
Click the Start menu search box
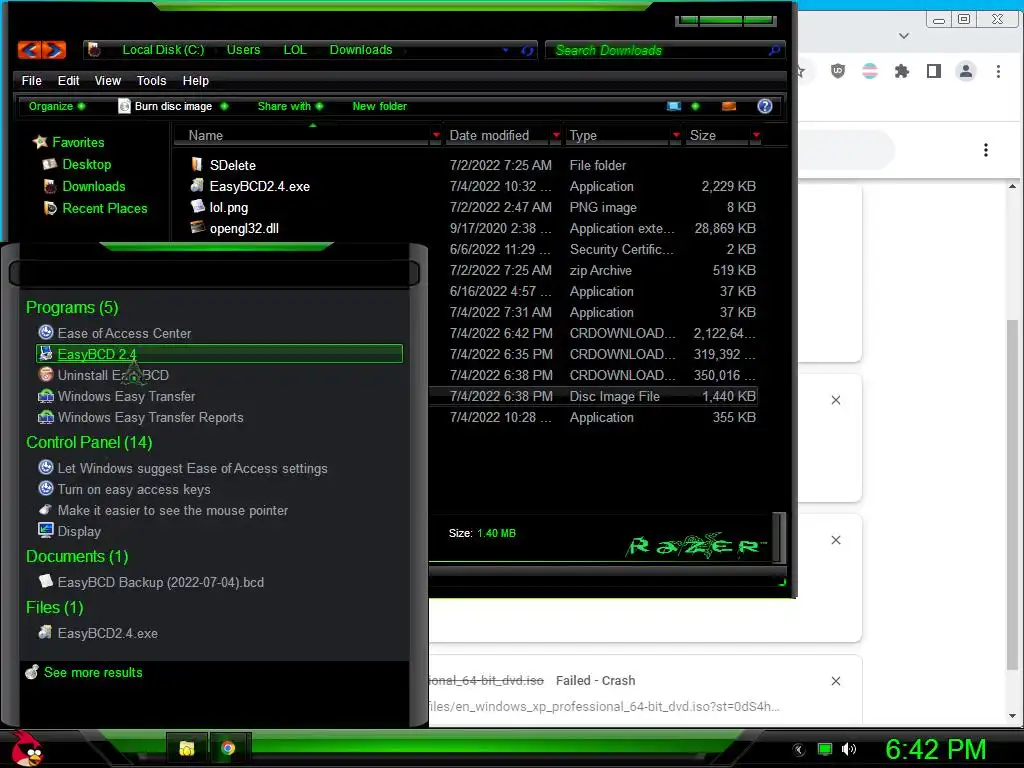pyautogui.click(x=214, y=273)
